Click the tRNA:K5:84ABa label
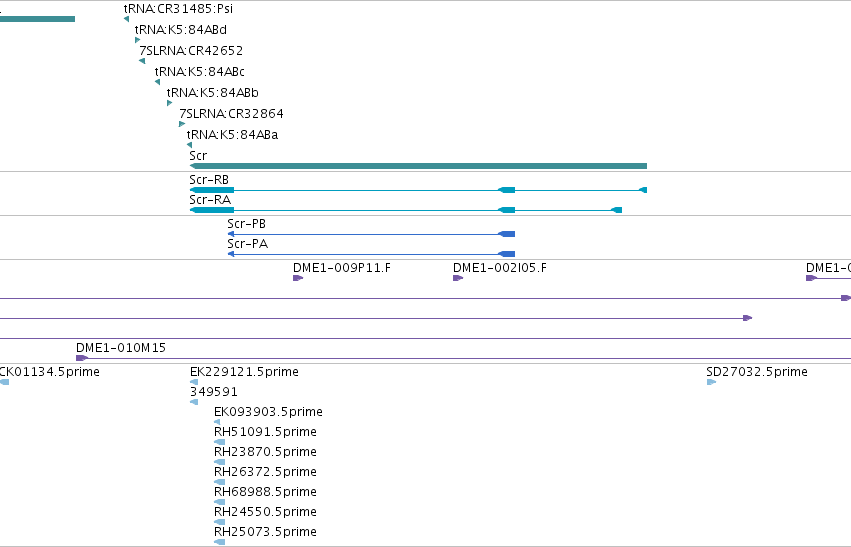Screen dimensions: 851x547 (x=232, y=135)
